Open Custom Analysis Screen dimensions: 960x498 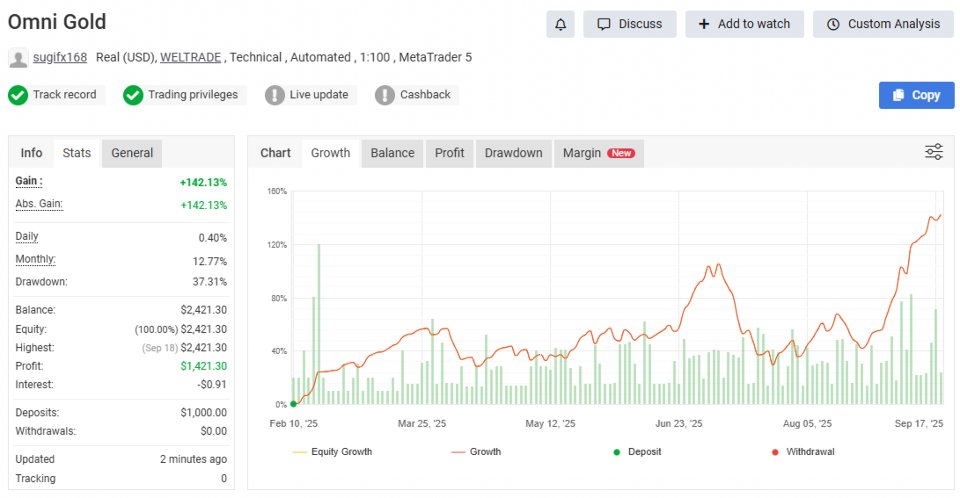(883, 25)
